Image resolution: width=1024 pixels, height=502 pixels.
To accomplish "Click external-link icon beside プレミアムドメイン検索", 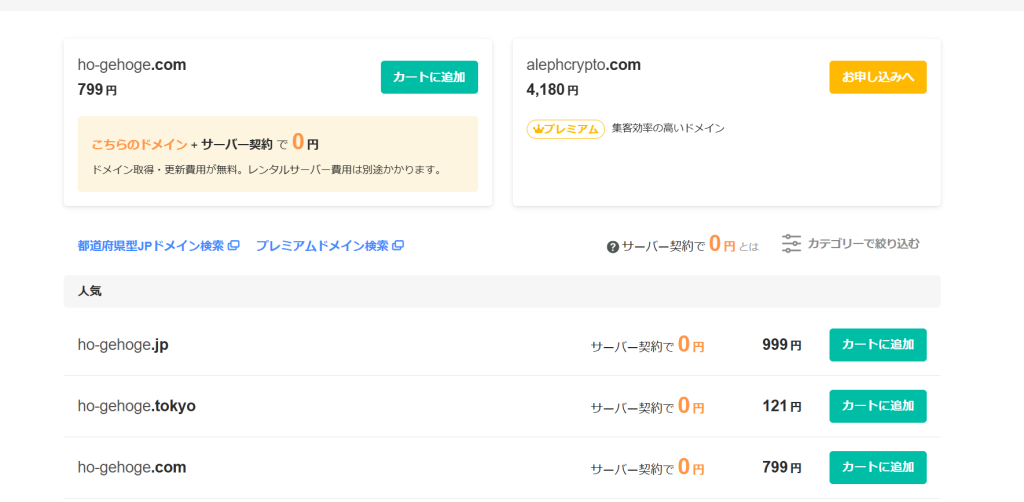I will tap(397, 246).
